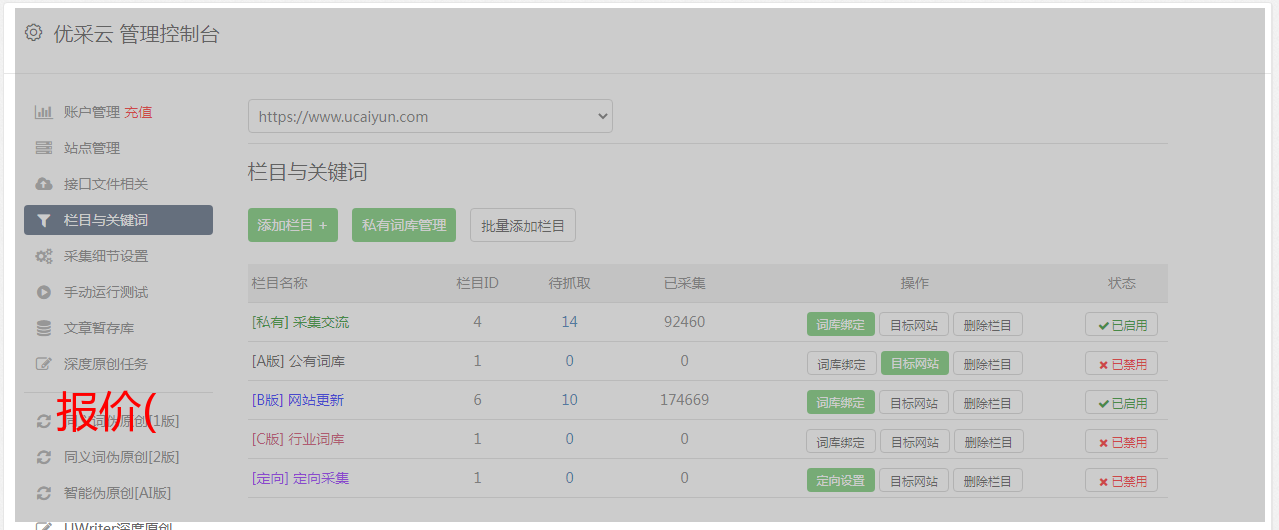This screenshot has width=1279, height=530.
Task: Toggle 已禁用 status for 定向采集 row
Action: pos(1122,480)
